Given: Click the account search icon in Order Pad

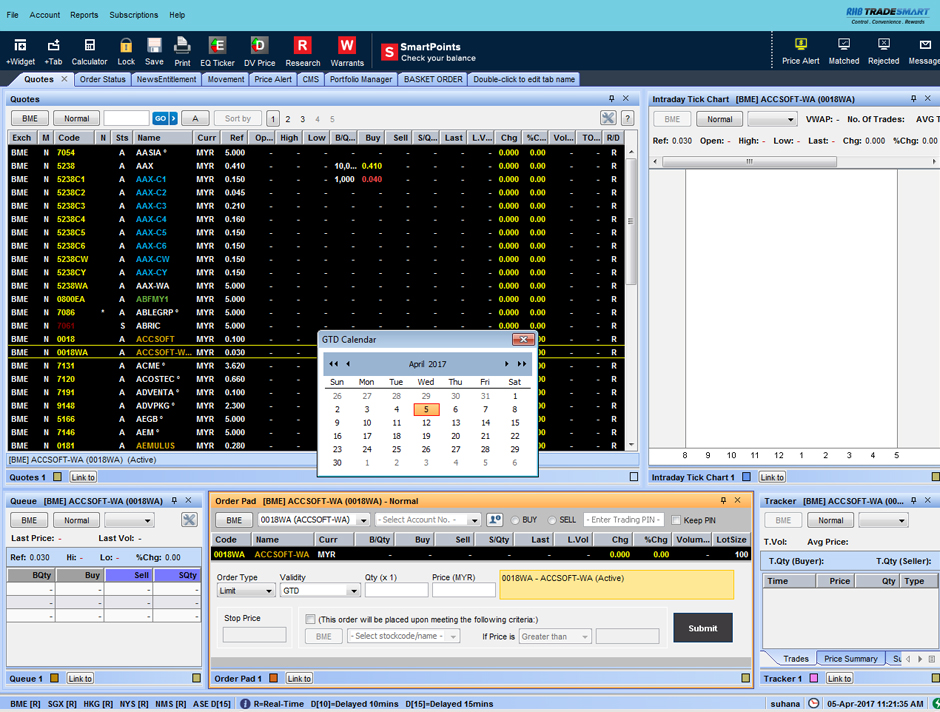Looking at the screenshot, I should [495, 520].
